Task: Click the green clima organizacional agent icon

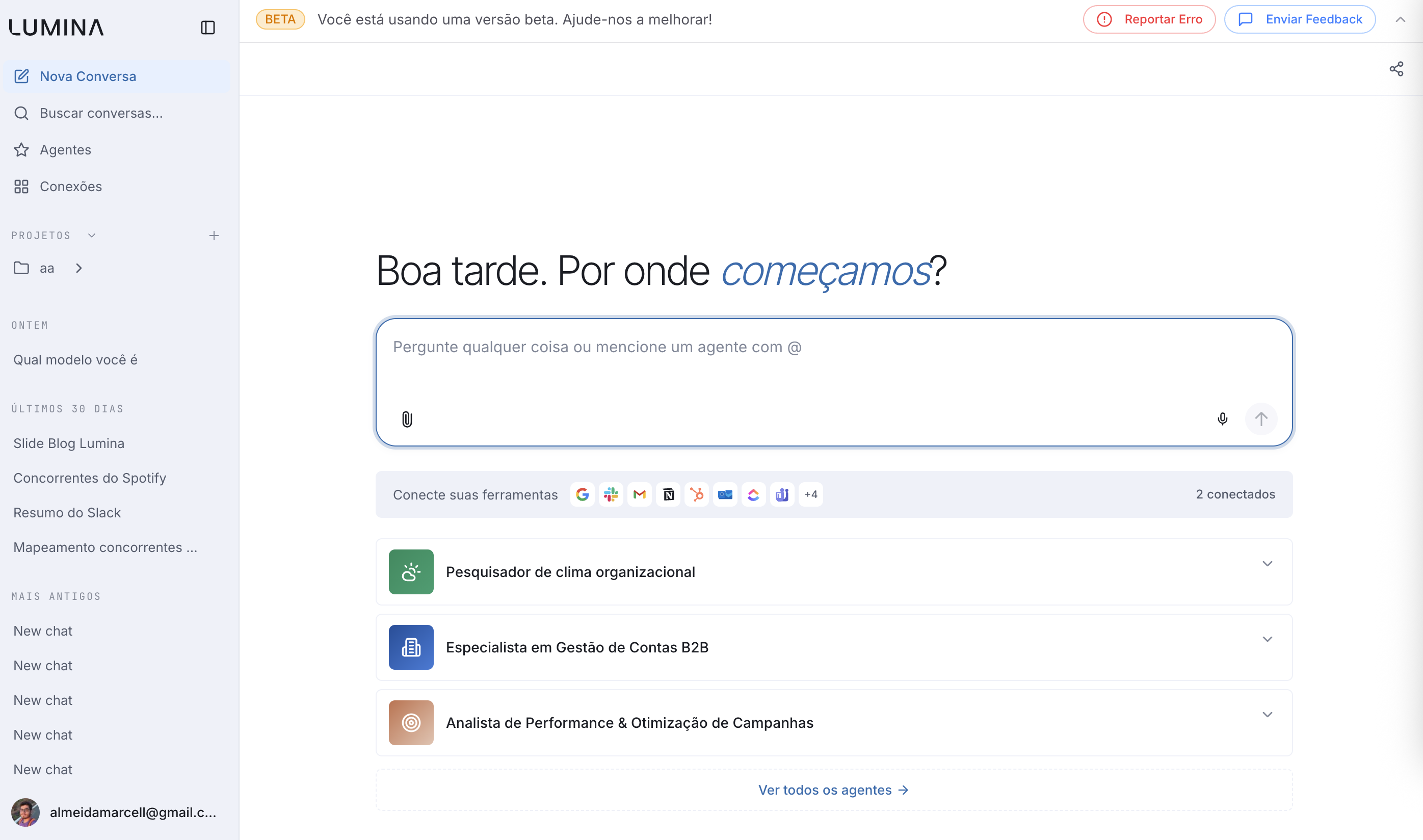Action: point(411,572)
